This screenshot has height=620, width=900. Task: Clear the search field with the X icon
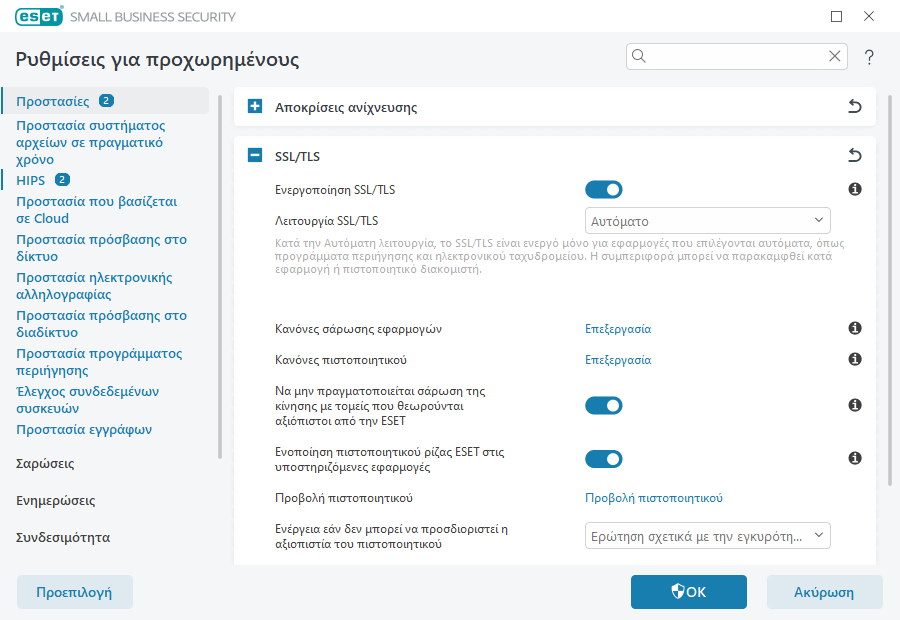click(835, 56)
